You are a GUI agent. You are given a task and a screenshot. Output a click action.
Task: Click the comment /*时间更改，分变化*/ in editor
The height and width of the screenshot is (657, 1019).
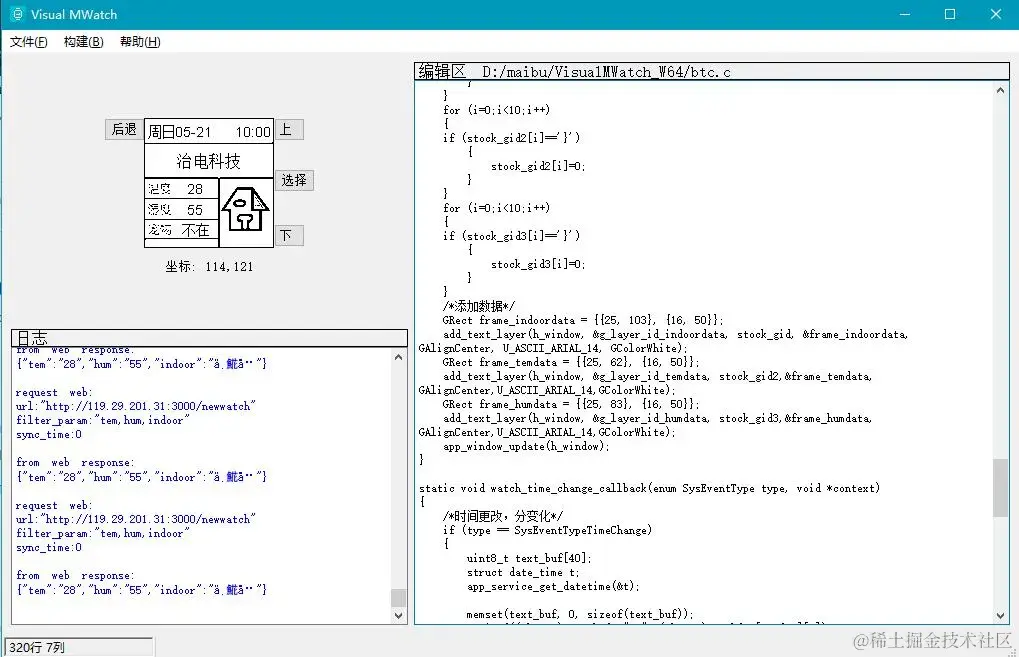pos(503,516)
